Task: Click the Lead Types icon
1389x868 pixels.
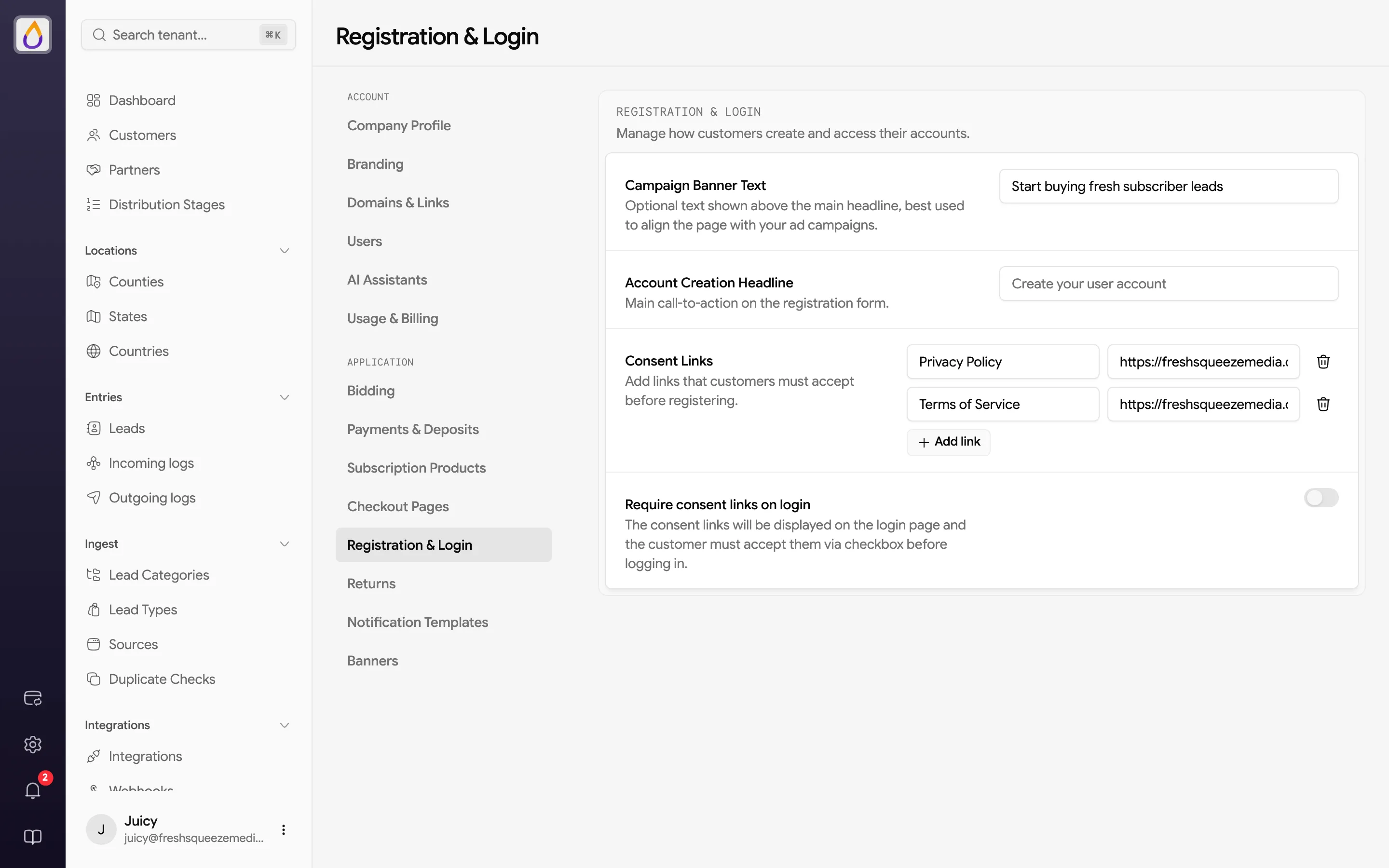Action: pos(94,610)
